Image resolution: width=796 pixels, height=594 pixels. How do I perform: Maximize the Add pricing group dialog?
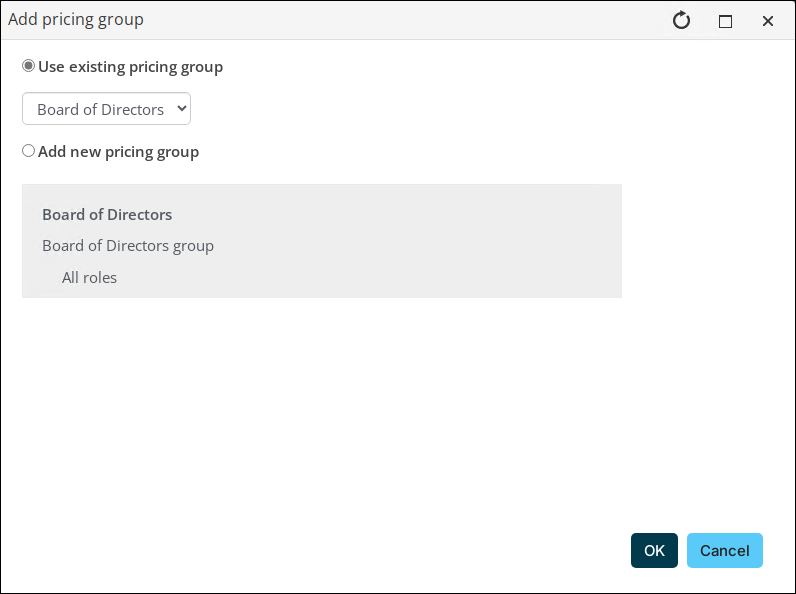[725, 21]
